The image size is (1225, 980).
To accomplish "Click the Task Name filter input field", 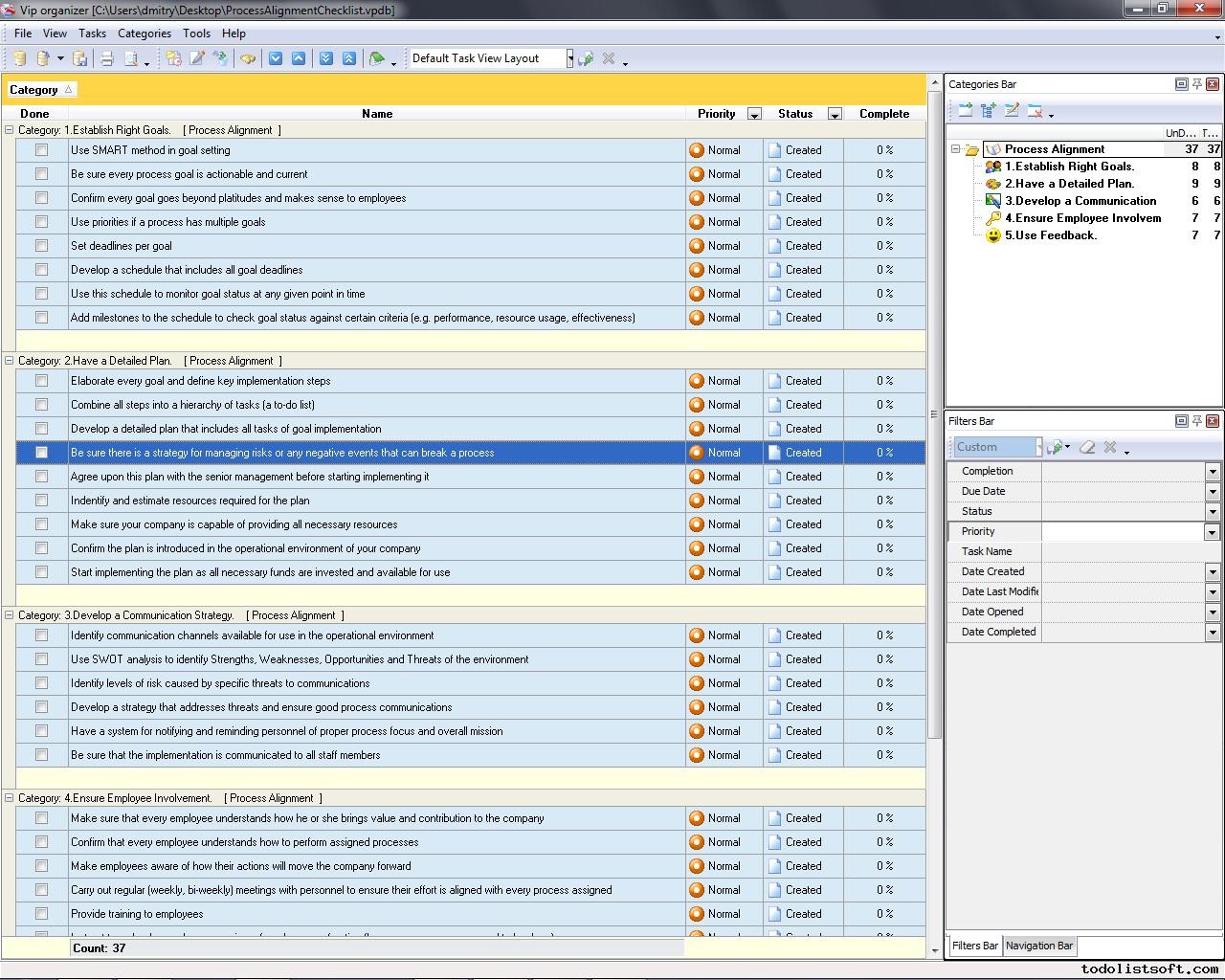I will 1129,551.
